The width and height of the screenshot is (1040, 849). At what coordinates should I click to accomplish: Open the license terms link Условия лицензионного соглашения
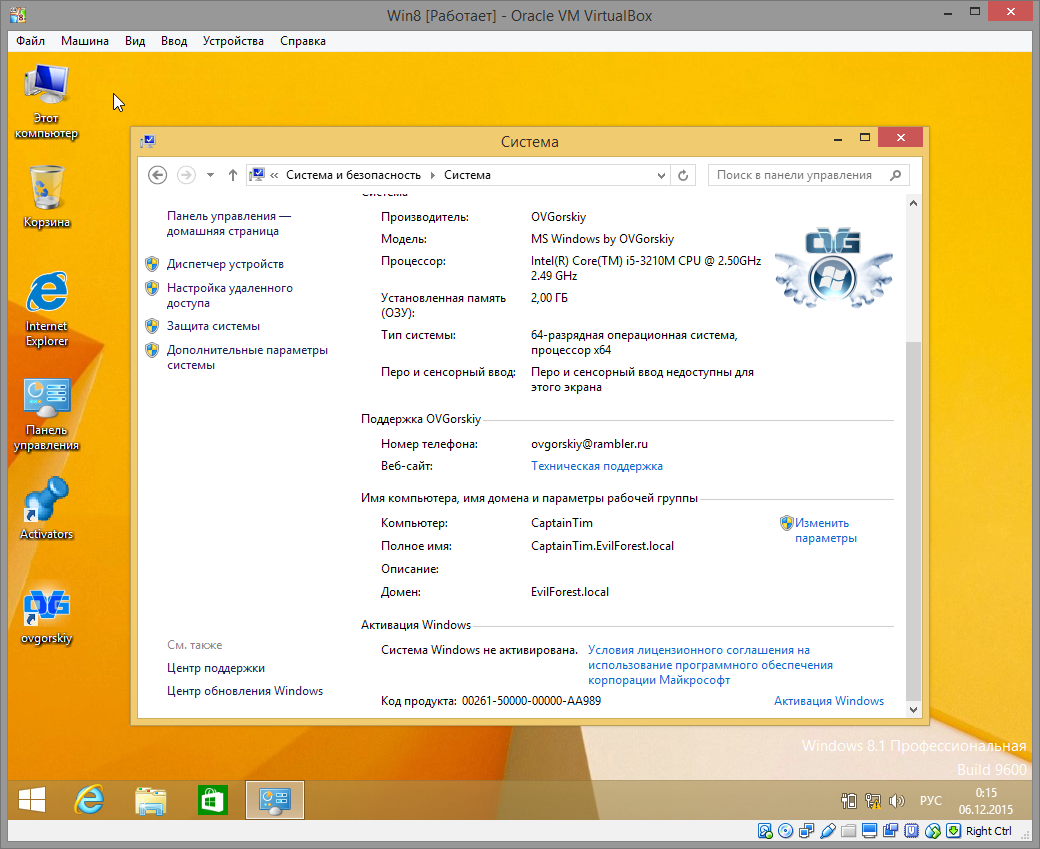(x=710, y=665)
